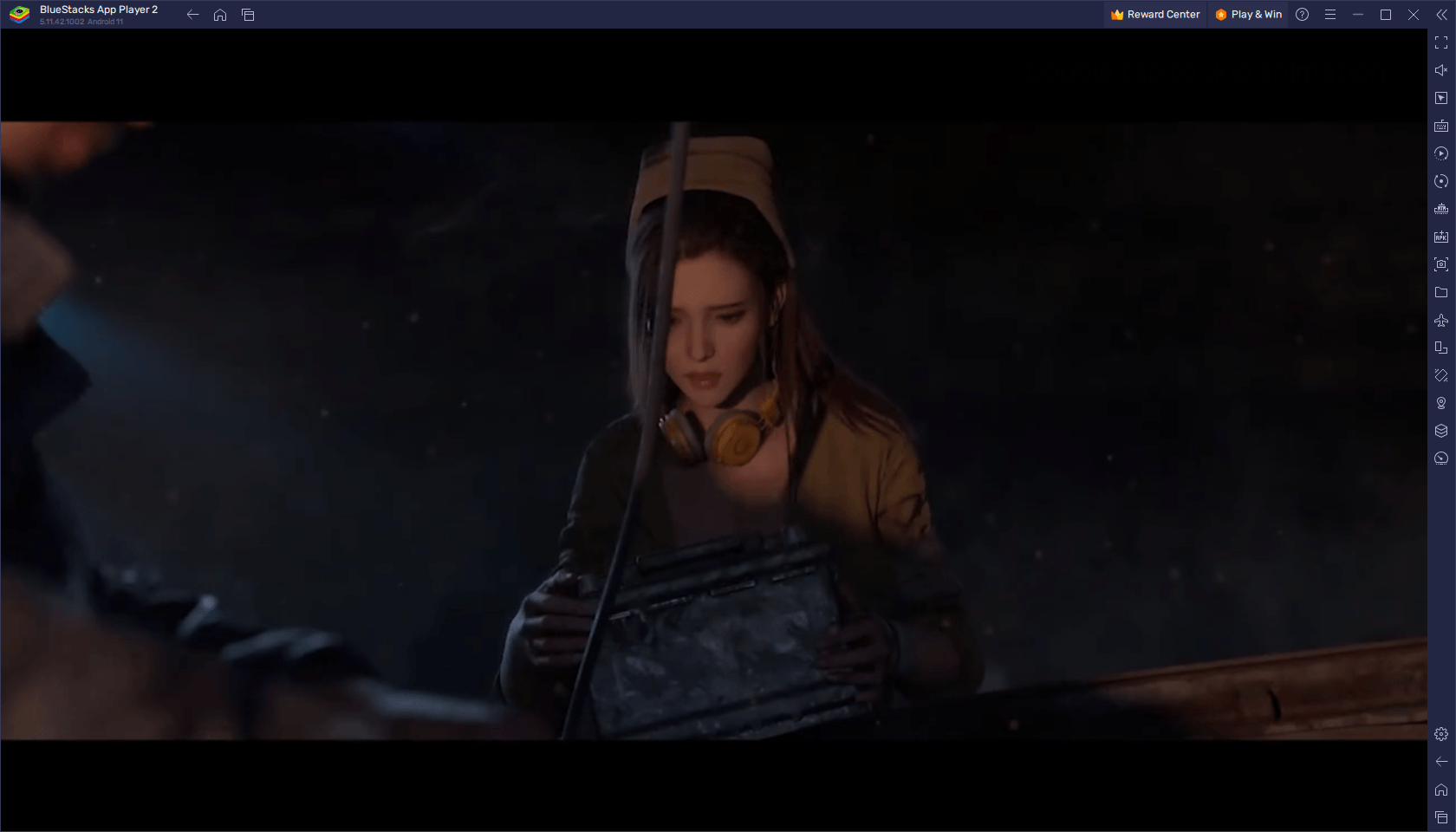Click the sync operations circular icon

[1441, 181]
